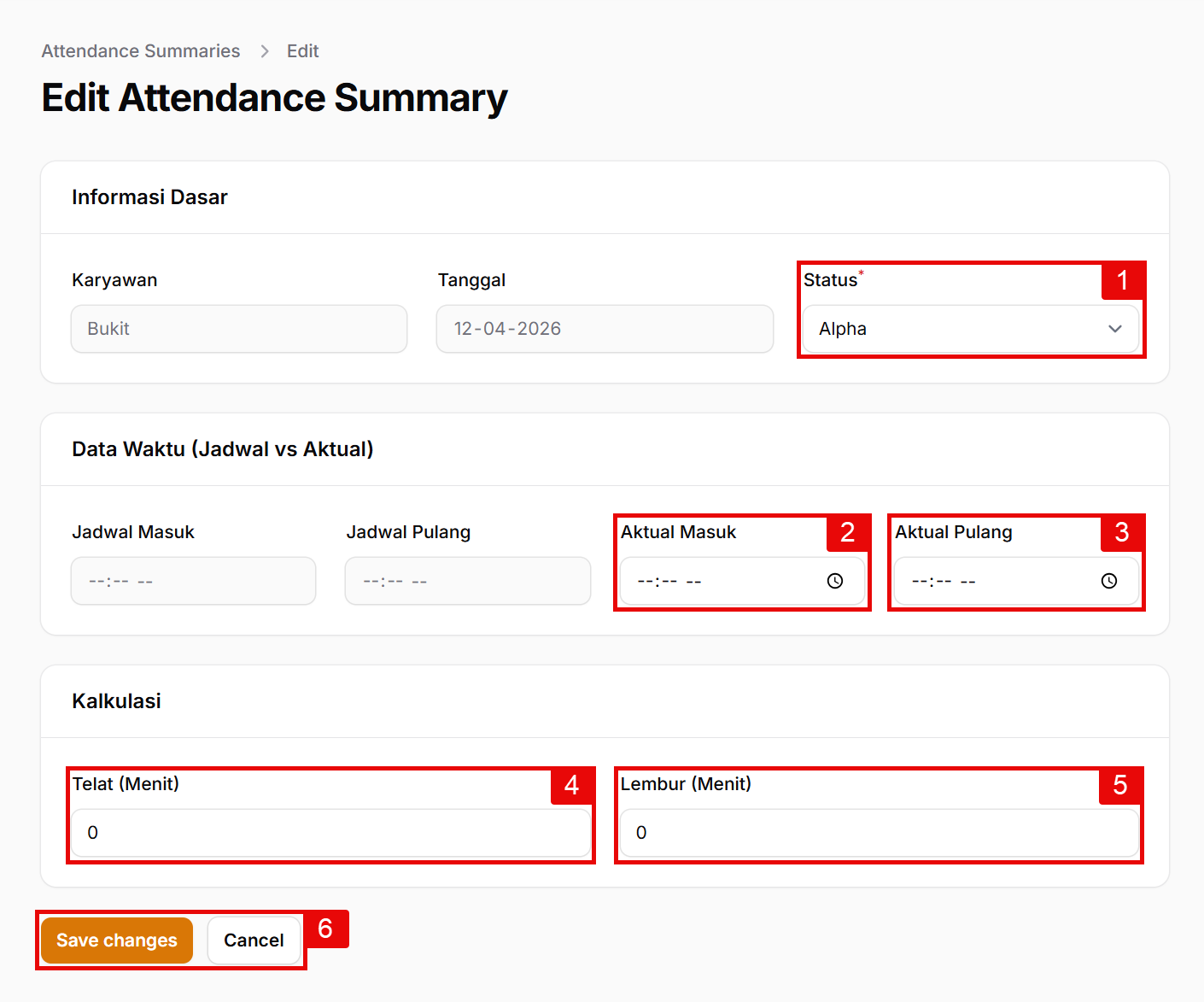Image resolution: width=1204 pixels, height=1002 pixels.
Task: Click the Kalkulasi section heading
Action: pos(116,701)
